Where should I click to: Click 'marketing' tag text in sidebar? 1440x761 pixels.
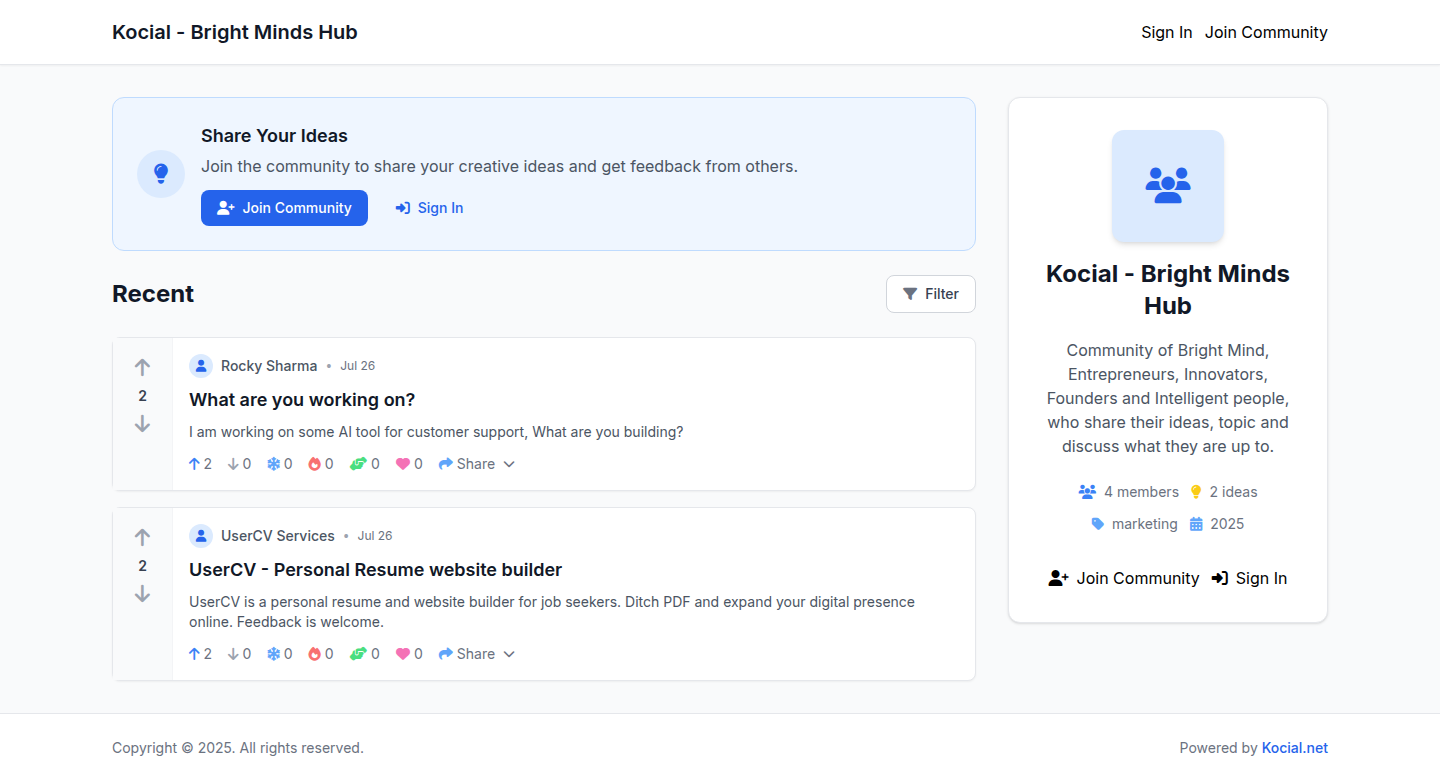click(x=1145, y=524)
